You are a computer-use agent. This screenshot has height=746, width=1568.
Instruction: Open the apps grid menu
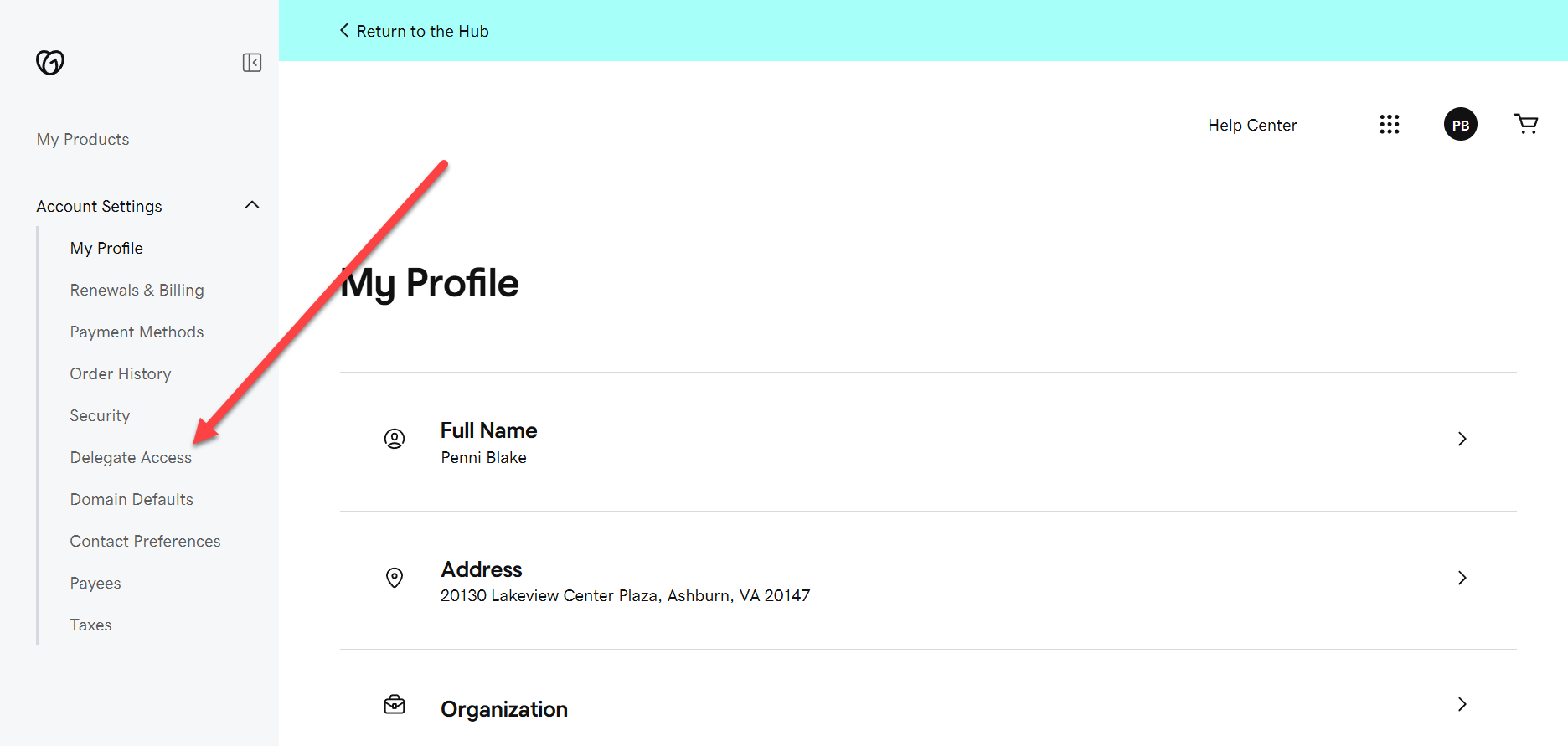pyautogui.click(x=1390, y=124)
